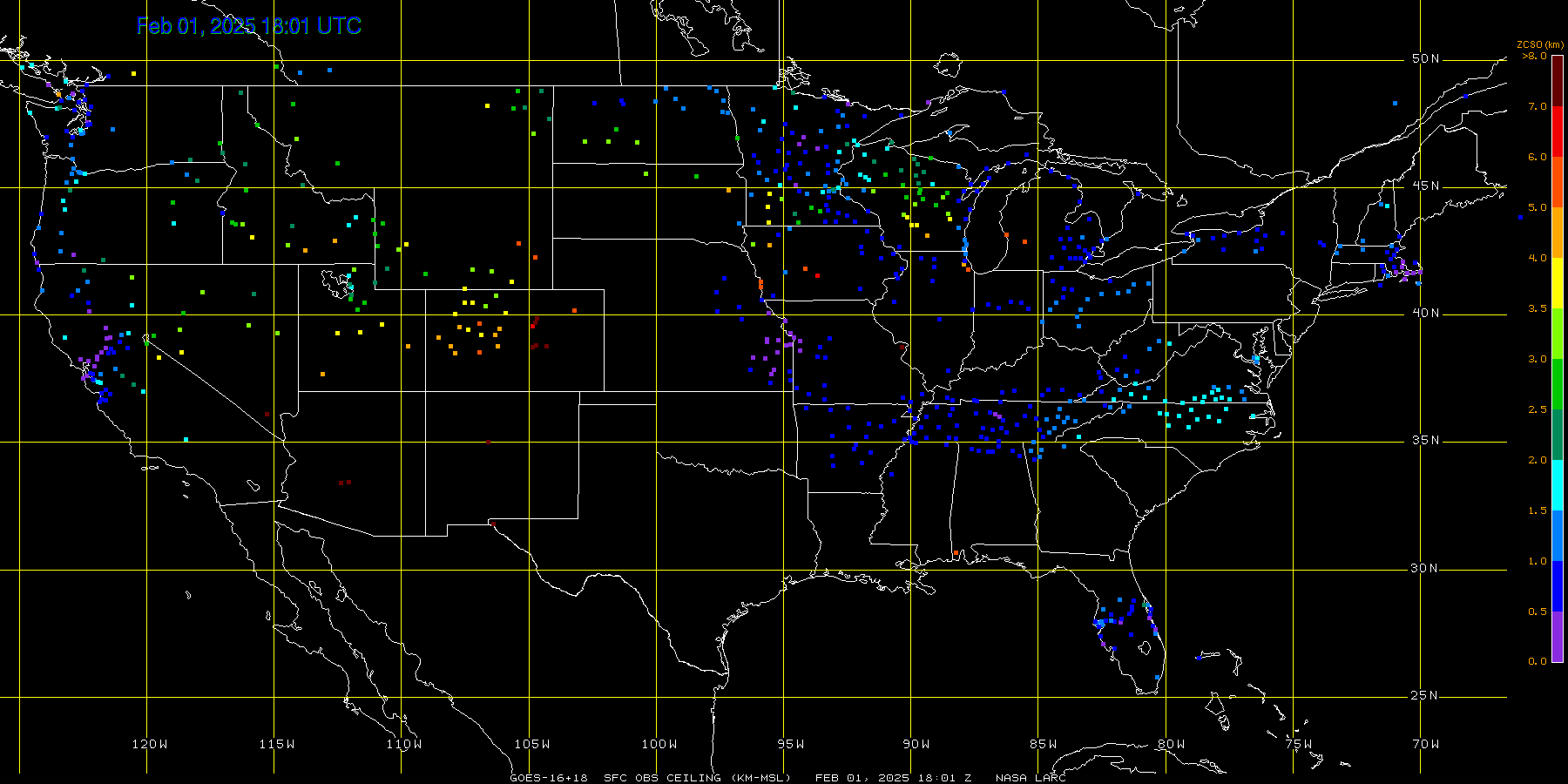Screen dimensions: 1568x784
Task: Select the orange swatch between 5.0 and 4.0
Action: coord(1558,233)
